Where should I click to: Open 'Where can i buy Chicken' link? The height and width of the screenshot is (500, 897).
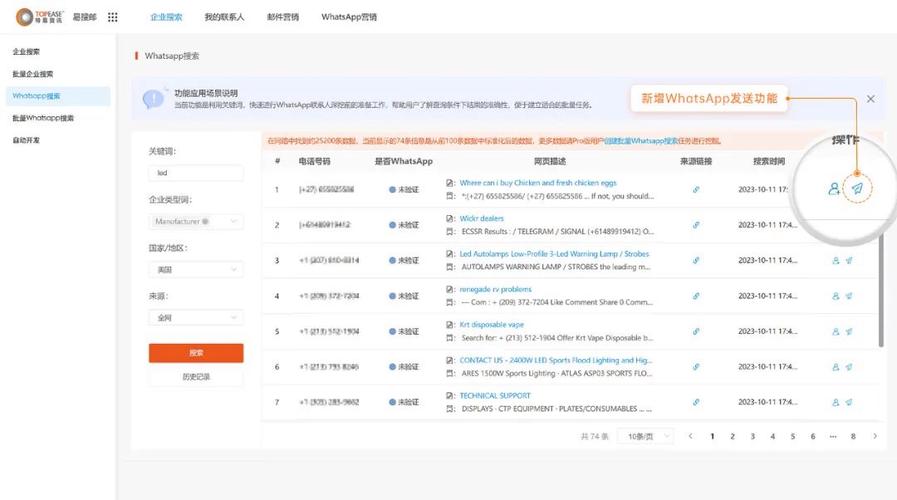pyautogui.click(x=538, y=183)
